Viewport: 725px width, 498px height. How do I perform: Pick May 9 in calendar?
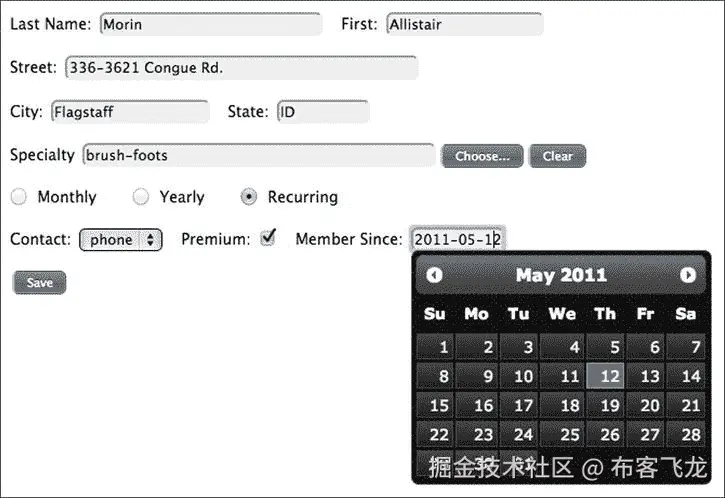[477, 376]
